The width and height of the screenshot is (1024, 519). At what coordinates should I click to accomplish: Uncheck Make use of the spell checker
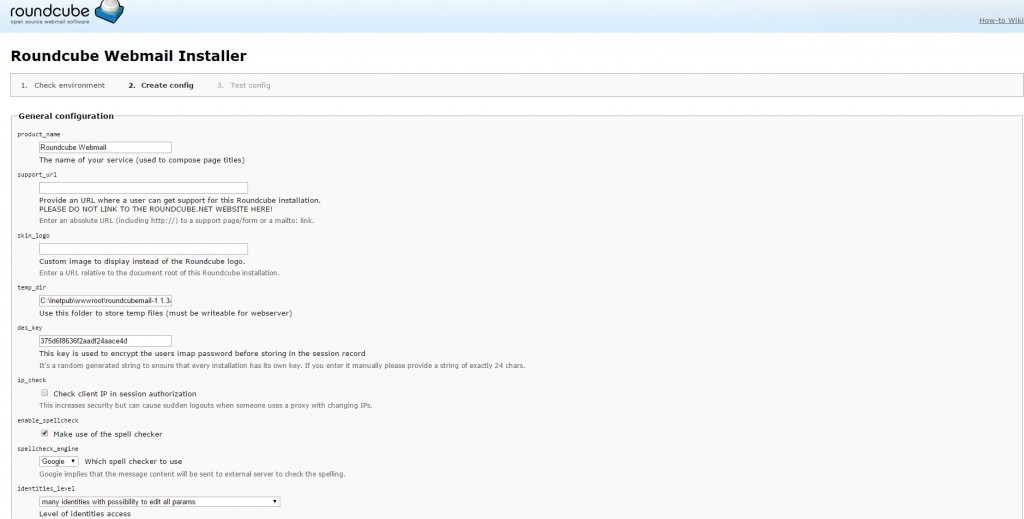[44, 433]
